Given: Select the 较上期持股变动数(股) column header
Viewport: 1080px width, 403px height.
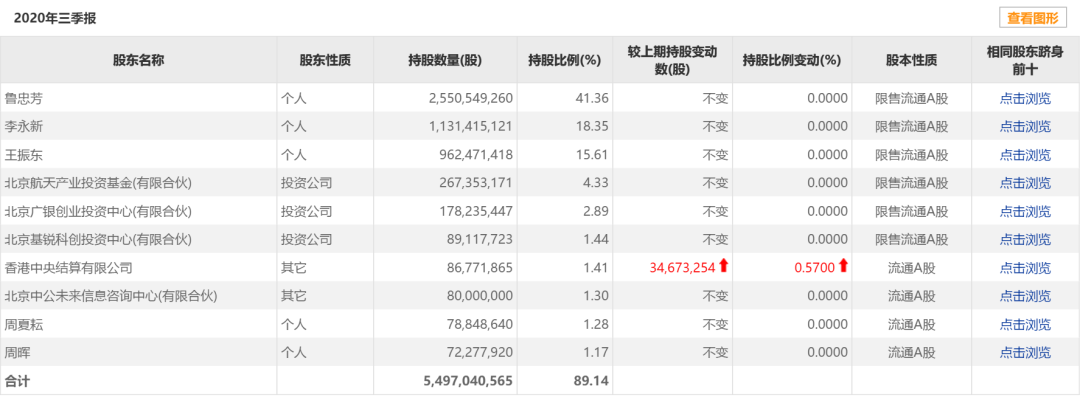Looking at the screenshot, I should pyautogui.click(x=672, y=60).
